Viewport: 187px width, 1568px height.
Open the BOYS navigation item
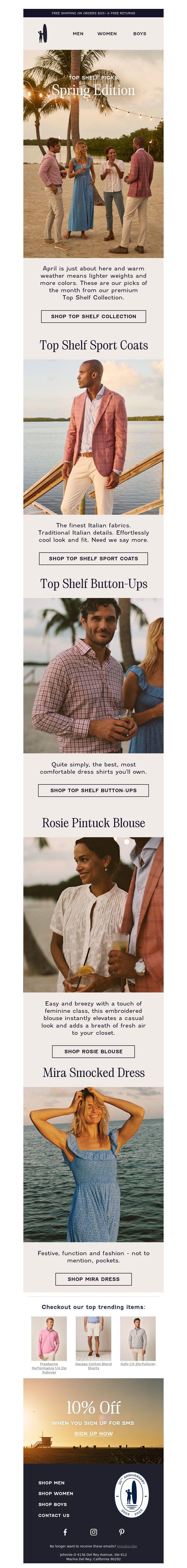coord(140,33)
